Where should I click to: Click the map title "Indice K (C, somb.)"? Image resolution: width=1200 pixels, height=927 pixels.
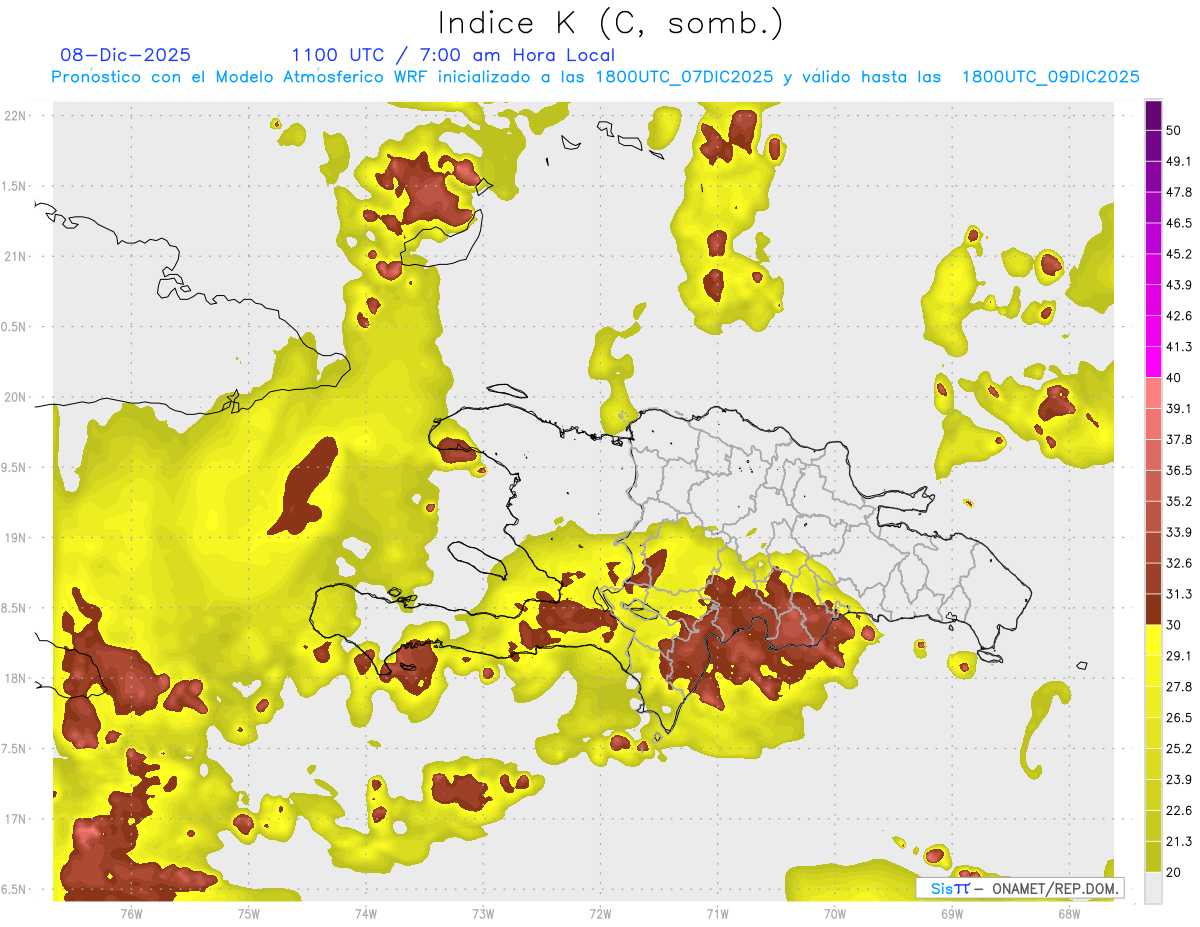click(x=610, y=23)
